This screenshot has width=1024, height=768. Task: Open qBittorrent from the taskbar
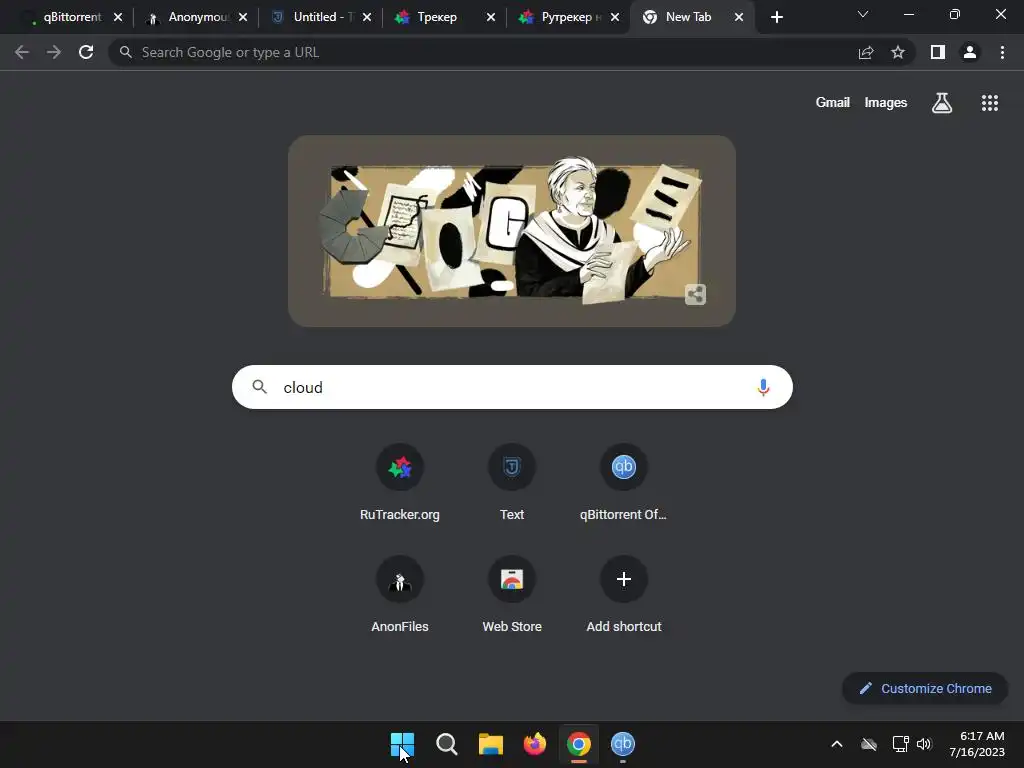(623, 744)
